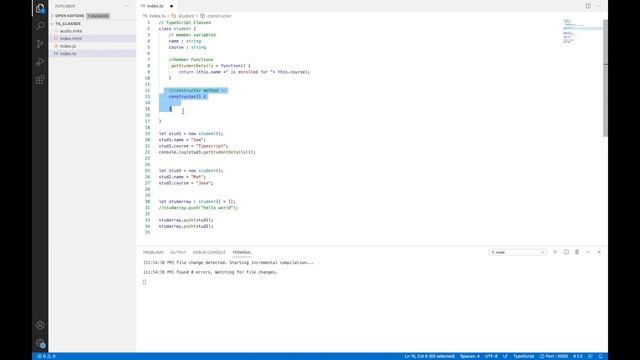Open the Manage gear icon
The width and height of the screenshot is (640, 360).
click(40, 343)
